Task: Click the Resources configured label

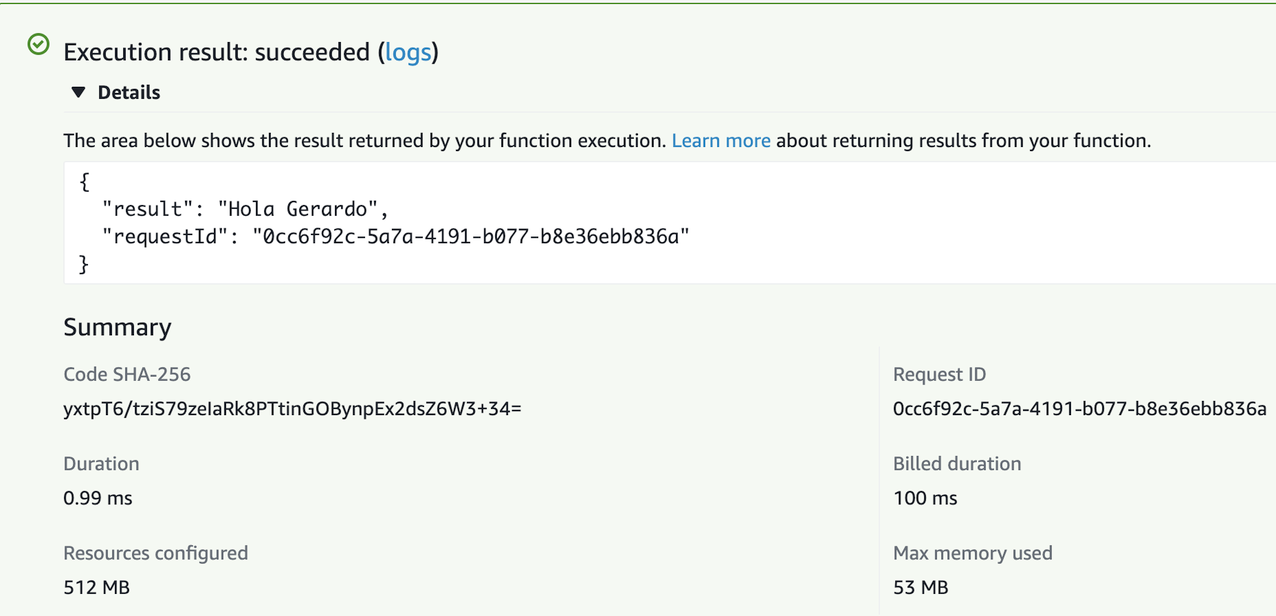Action: click(155, 553)
